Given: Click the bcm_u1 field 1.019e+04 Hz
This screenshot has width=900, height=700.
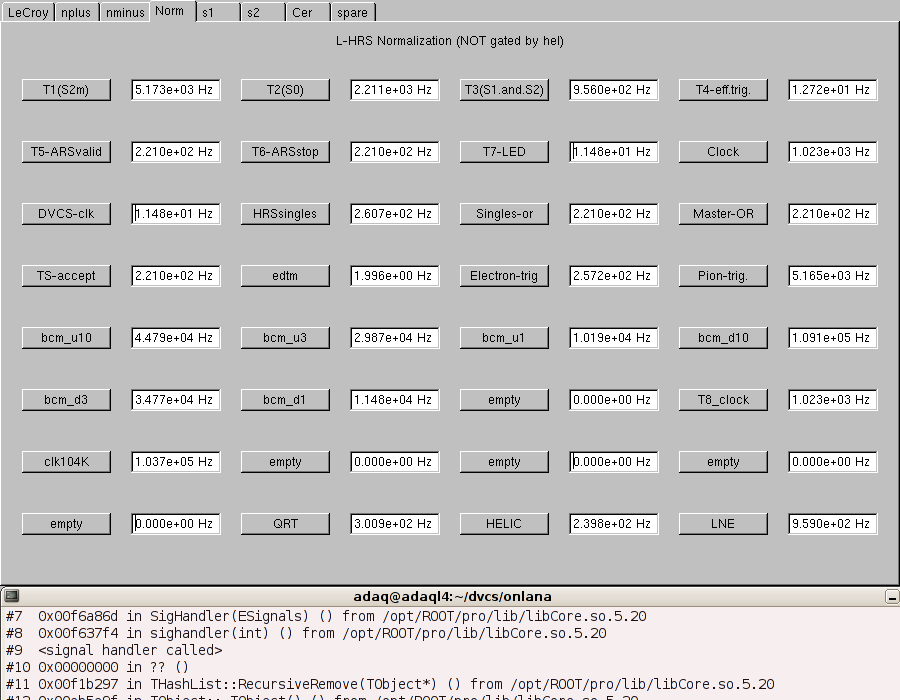Looking at the screenshot, I should pyautogui.click(x=614, y=338).
